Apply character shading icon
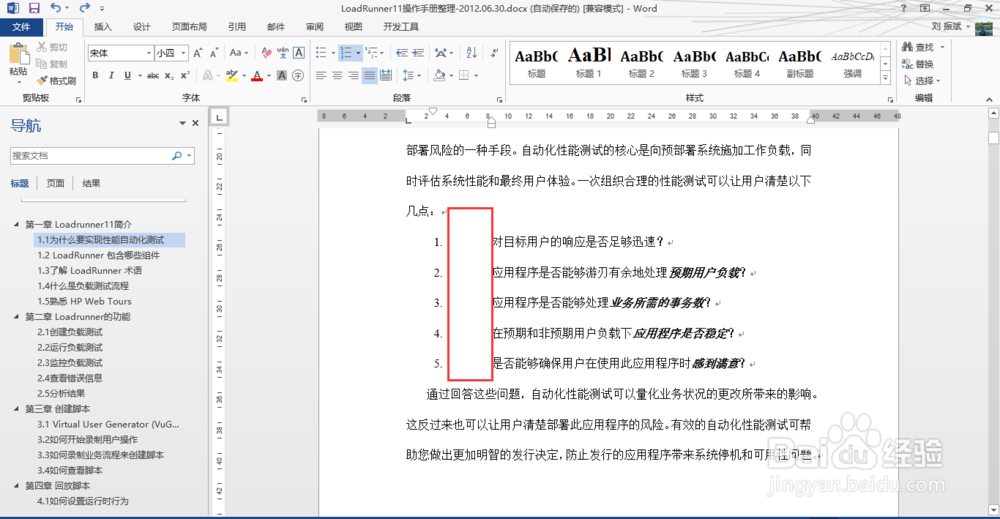Viewport: 1000px width, 519px height. click(282, 76)
